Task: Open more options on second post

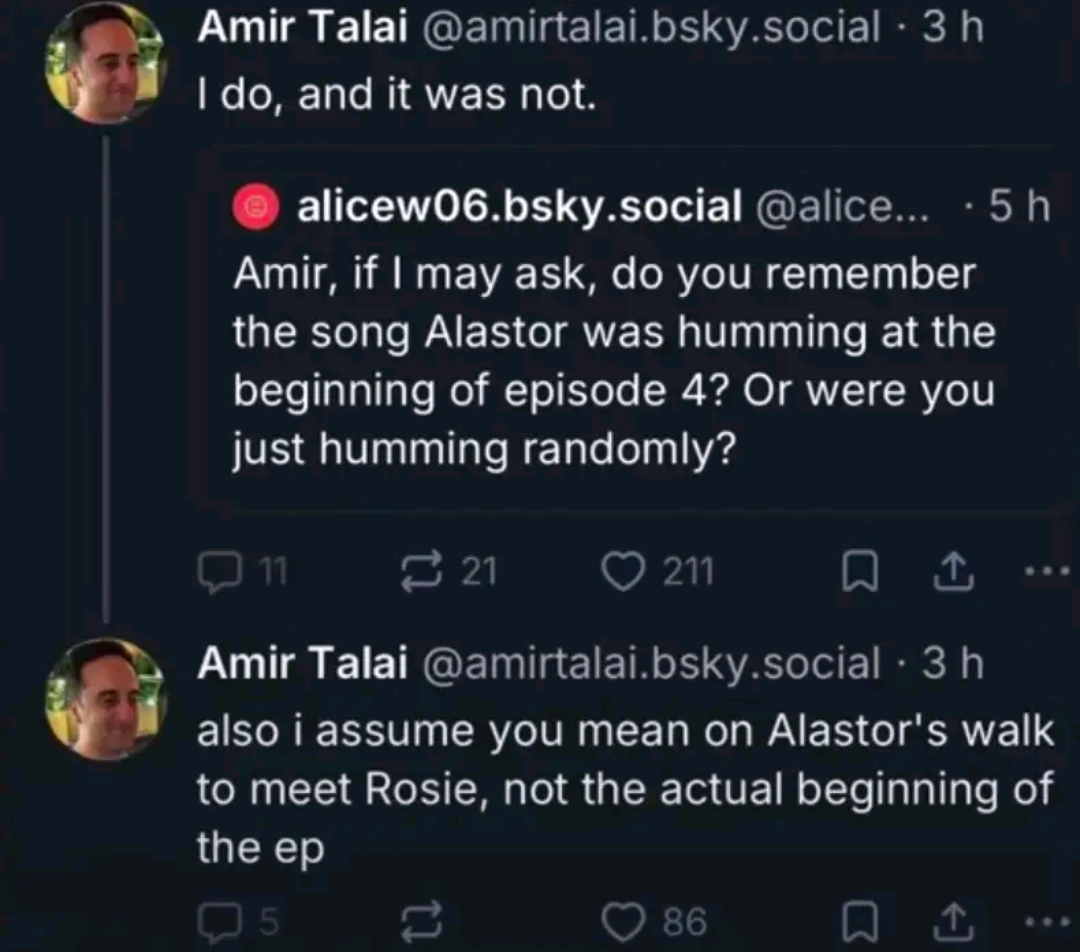Action: point(1046,920)
